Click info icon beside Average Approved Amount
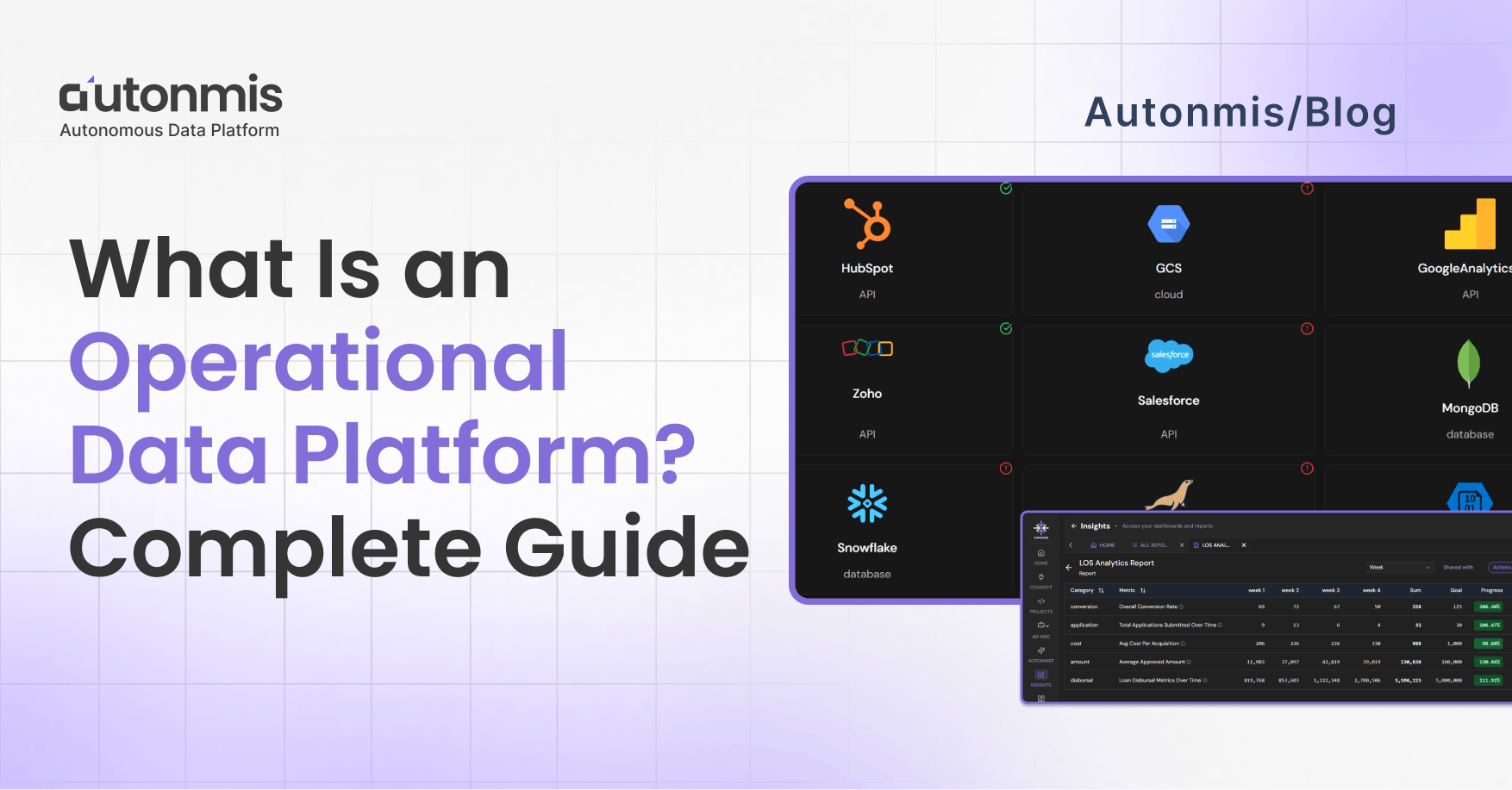 1189,662
